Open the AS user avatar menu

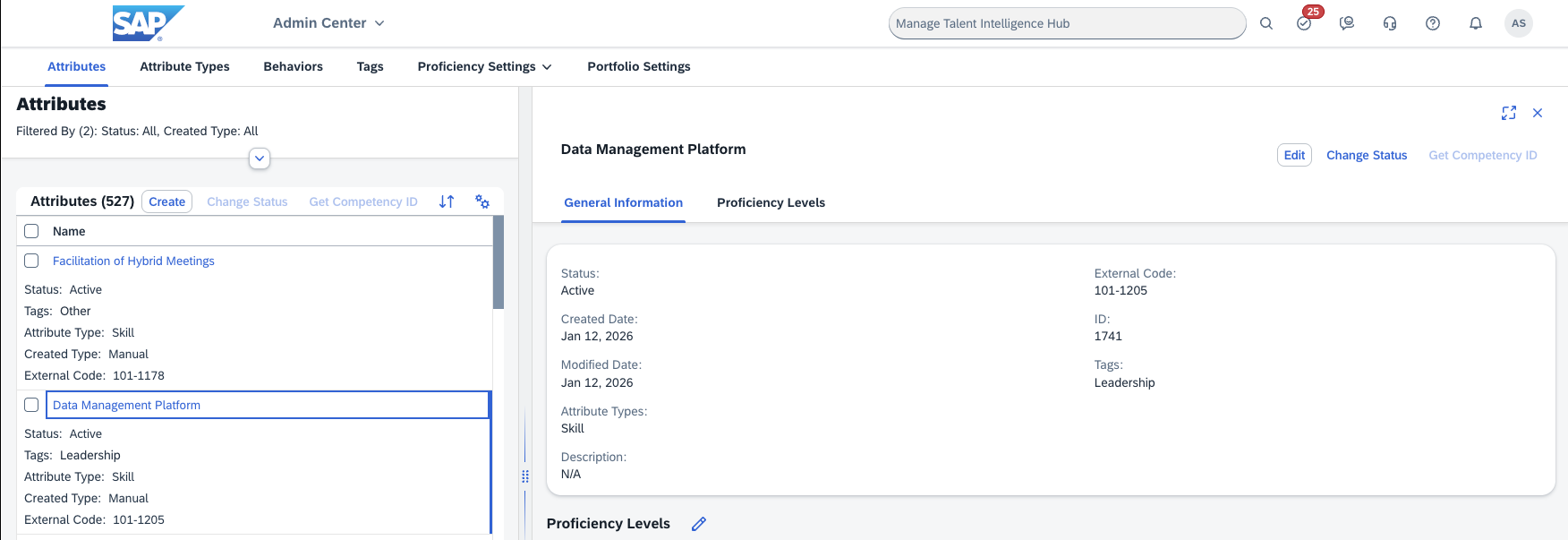[x=1519, y=23]
